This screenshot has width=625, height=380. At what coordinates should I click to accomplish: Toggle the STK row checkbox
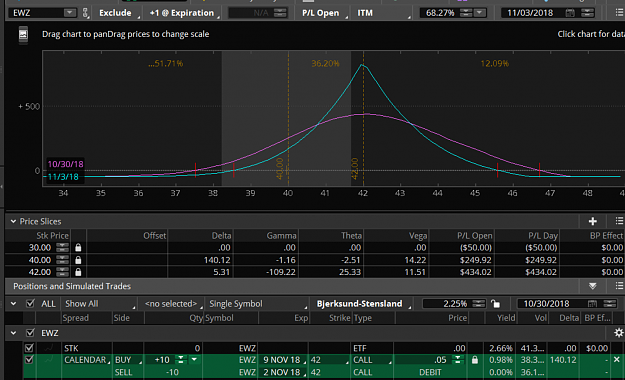coord(29,348)
